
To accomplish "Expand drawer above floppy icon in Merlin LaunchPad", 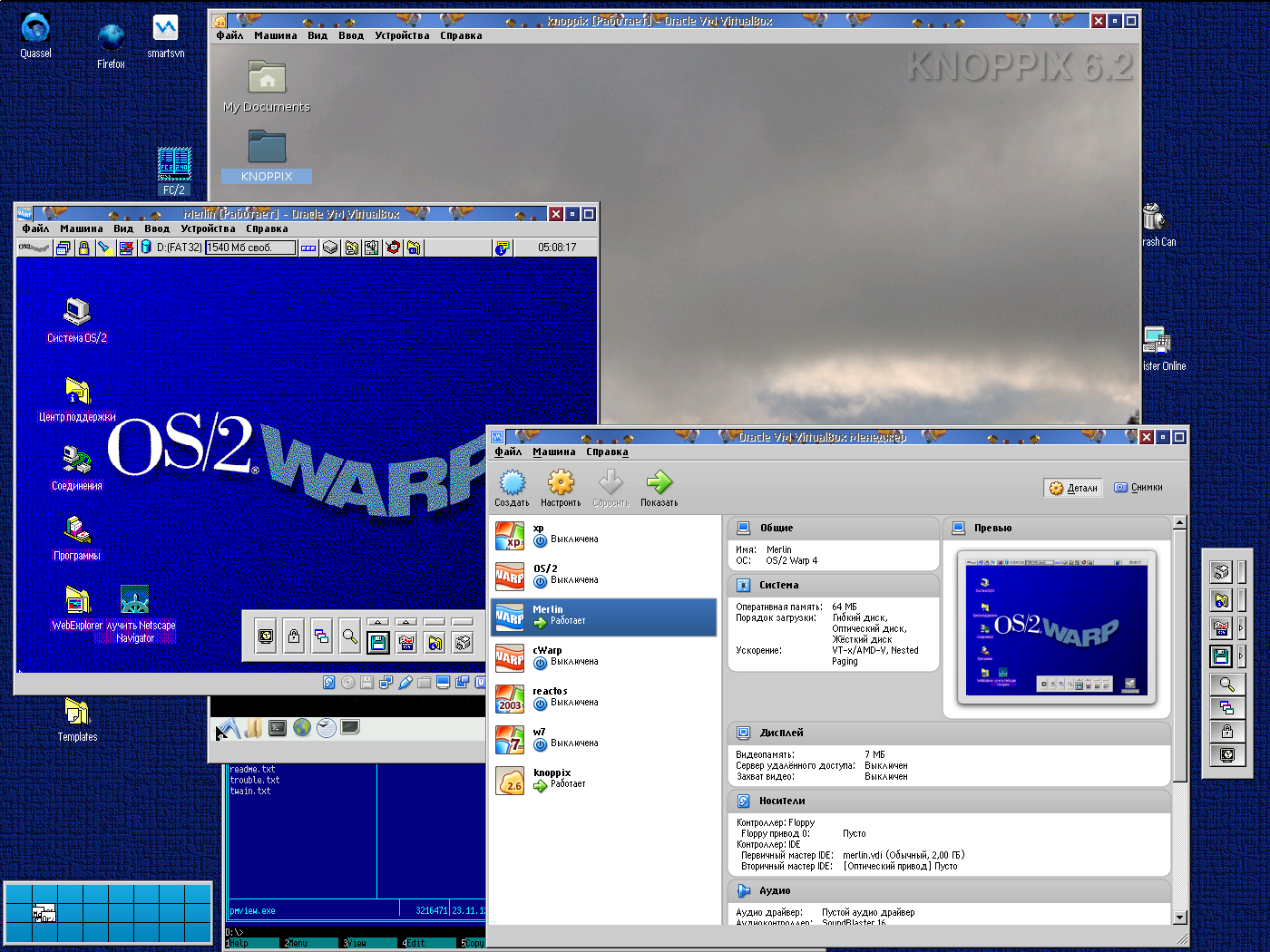I will [378, 622].
